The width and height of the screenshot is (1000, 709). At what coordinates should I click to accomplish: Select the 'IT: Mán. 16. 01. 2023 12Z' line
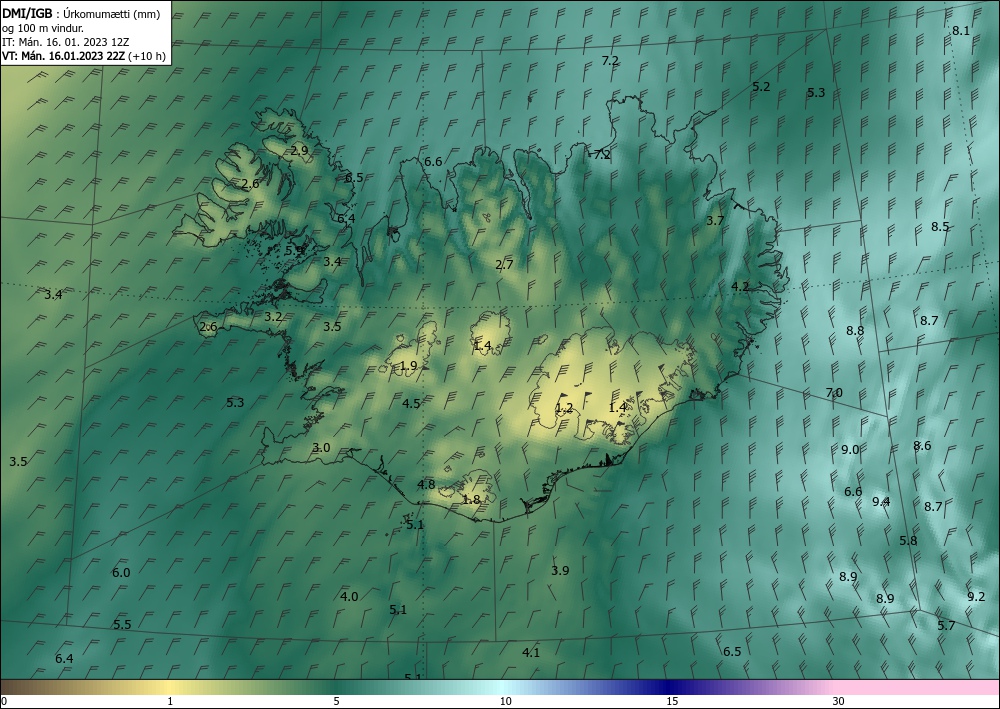(x=66, y=42)
